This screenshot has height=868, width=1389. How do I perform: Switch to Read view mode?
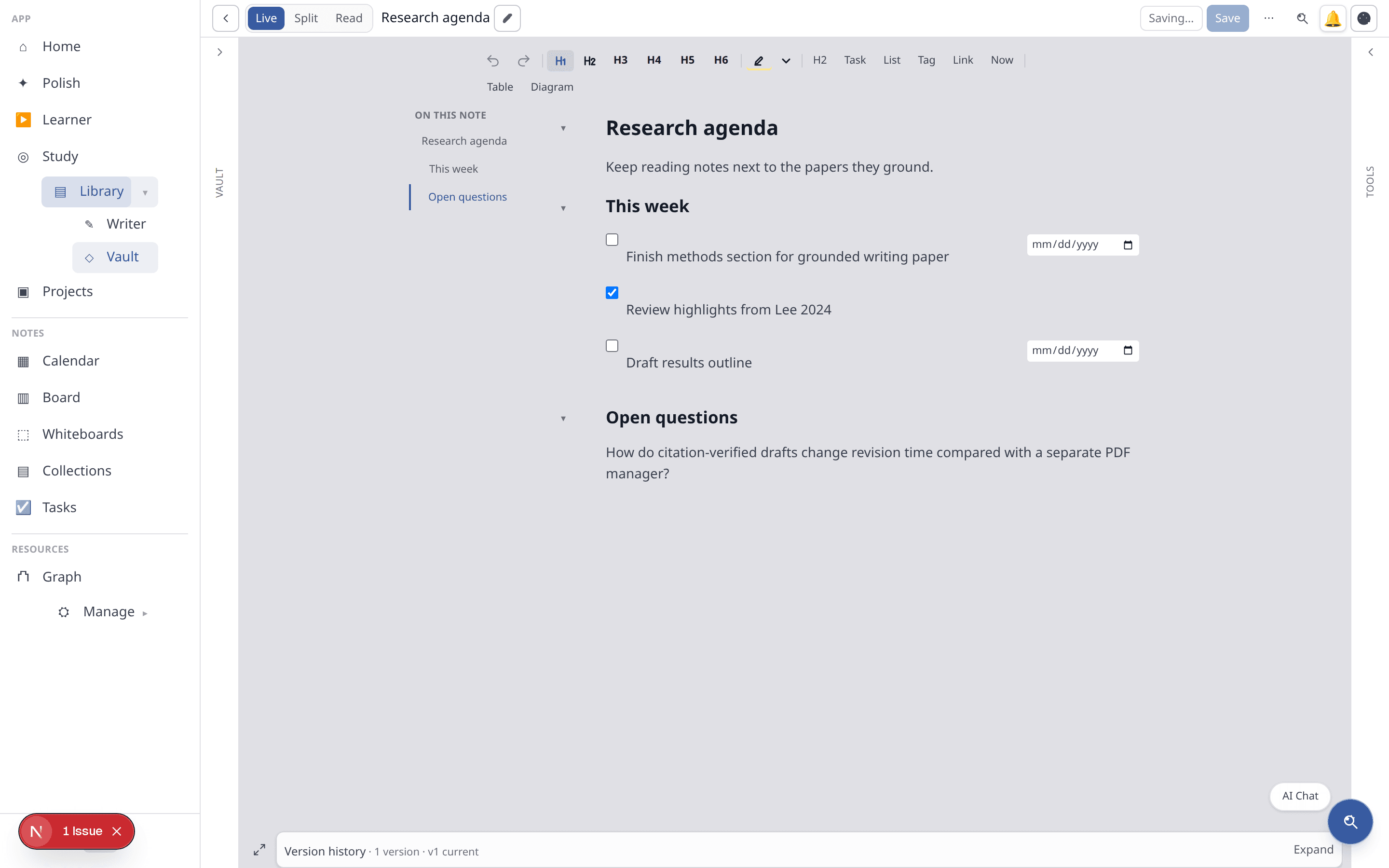pos(349,18)
